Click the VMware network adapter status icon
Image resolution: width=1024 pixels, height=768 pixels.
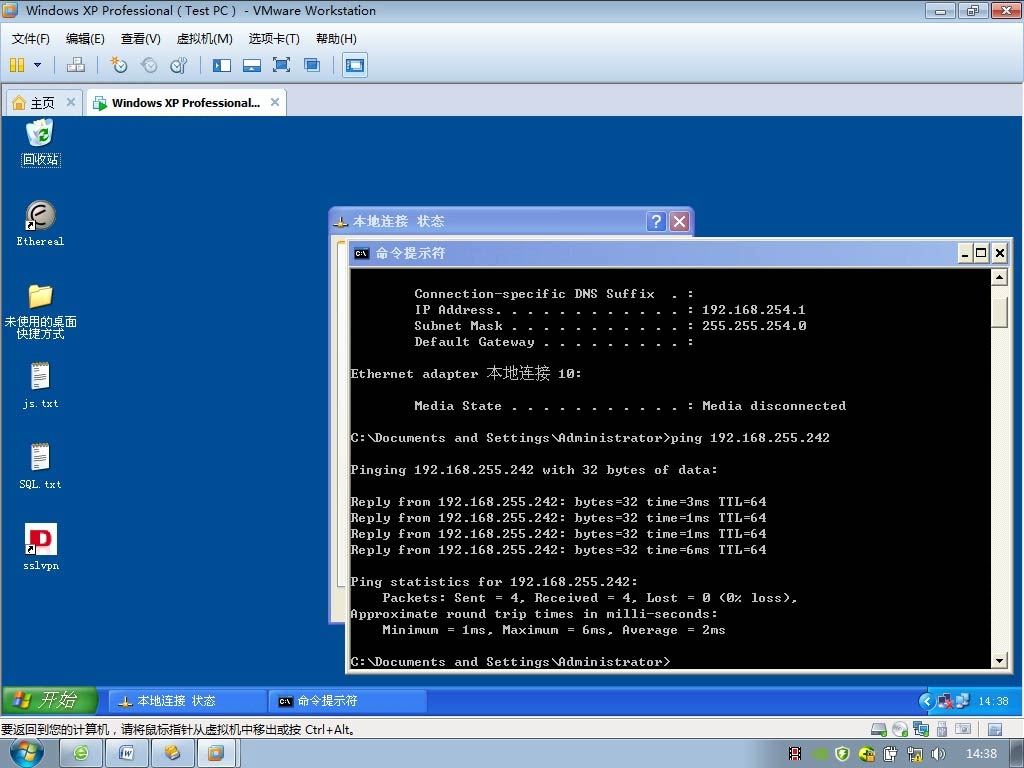tap(921, 729)
